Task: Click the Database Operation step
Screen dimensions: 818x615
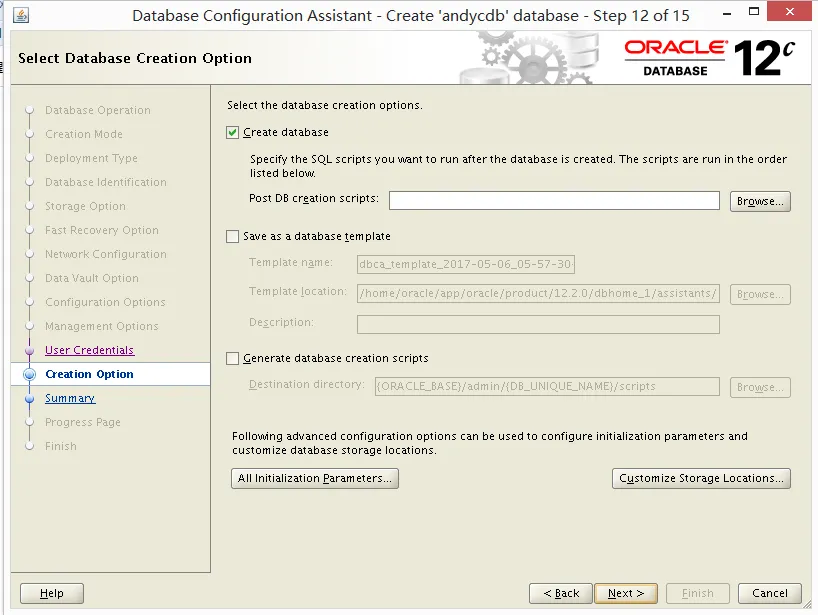Action: click(x=98, y=110)
